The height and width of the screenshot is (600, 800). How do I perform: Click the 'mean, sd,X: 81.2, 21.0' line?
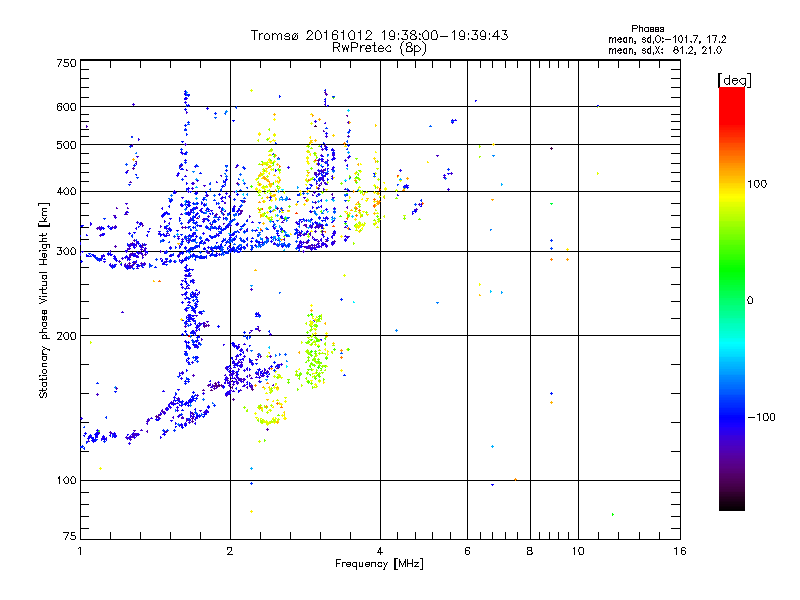pyautogui.click(x=665, y=50)
